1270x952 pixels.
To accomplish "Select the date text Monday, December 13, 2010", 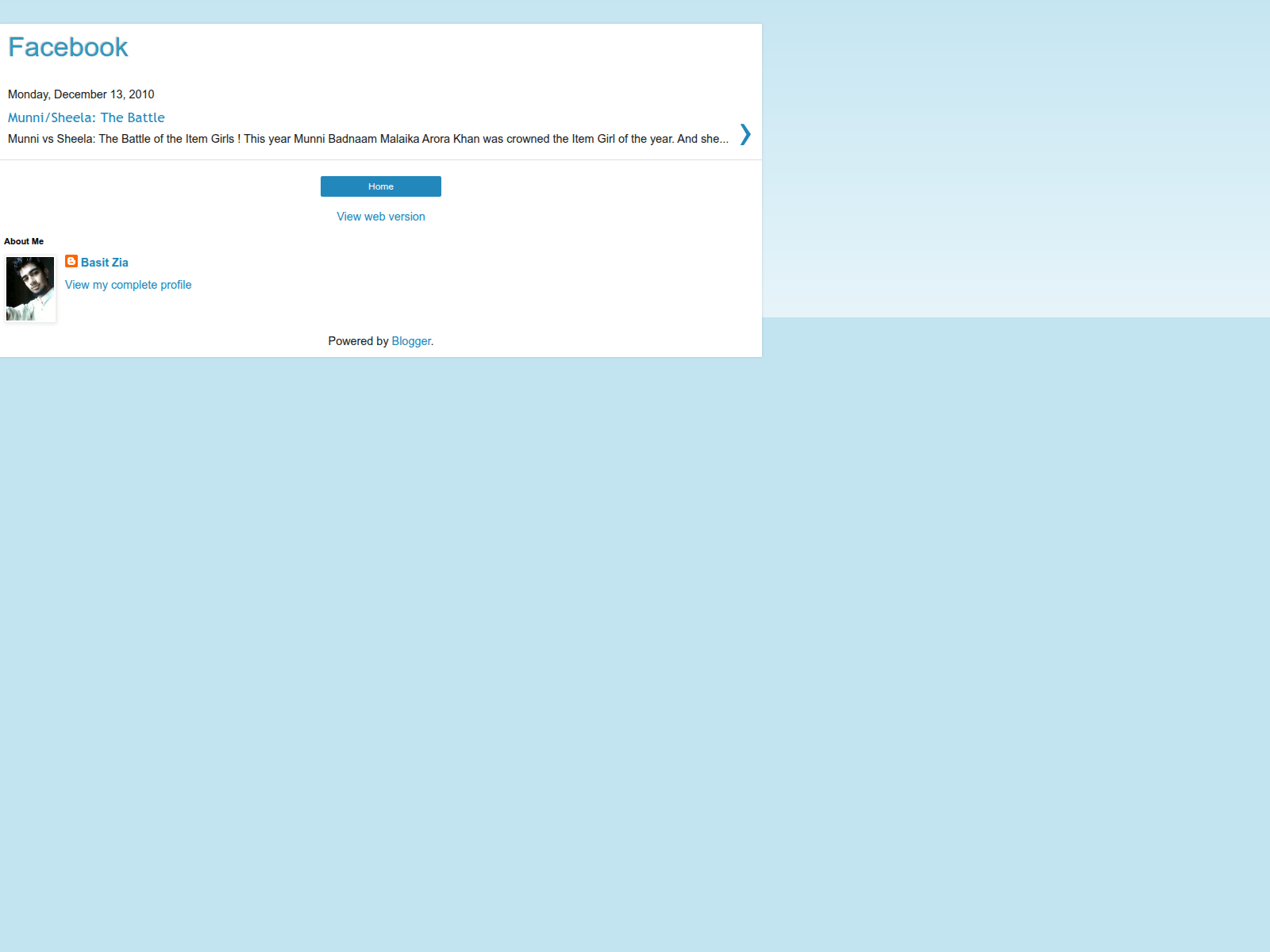I will [81, 94].
